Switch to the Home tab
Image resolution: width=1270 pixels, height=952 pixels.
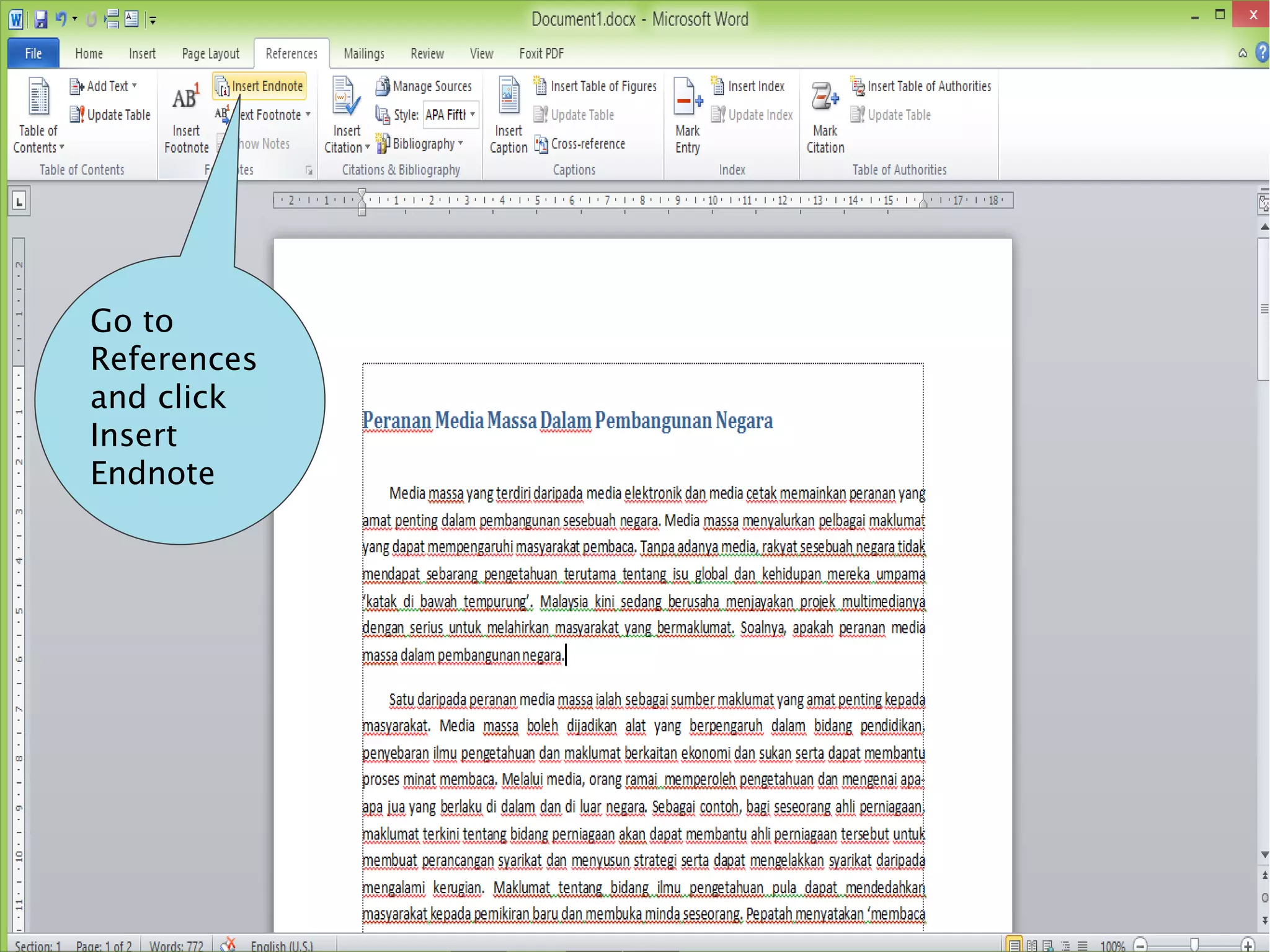click(89, 53)
